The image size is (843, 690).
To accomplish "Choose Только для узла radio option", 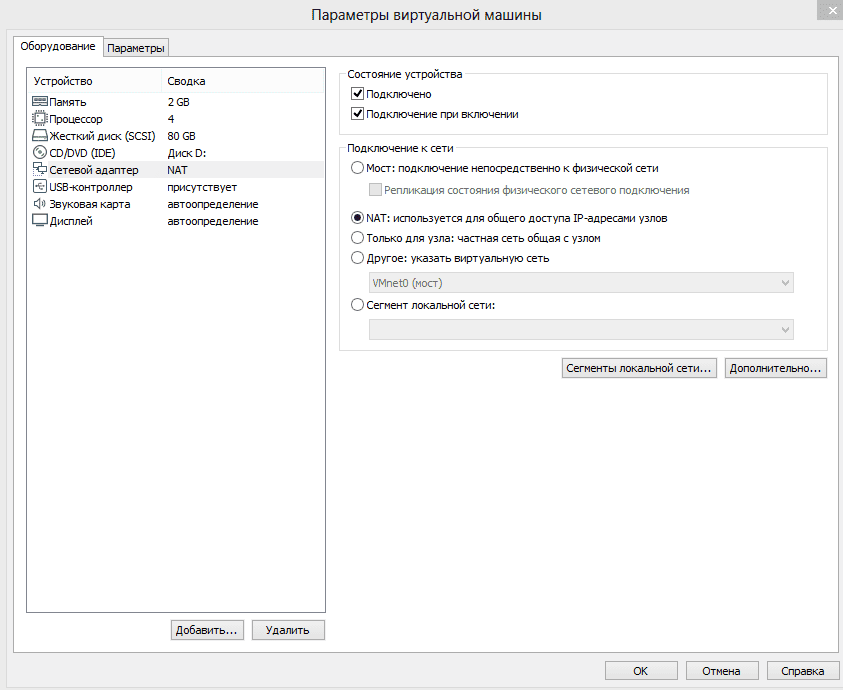I will 358,238.
